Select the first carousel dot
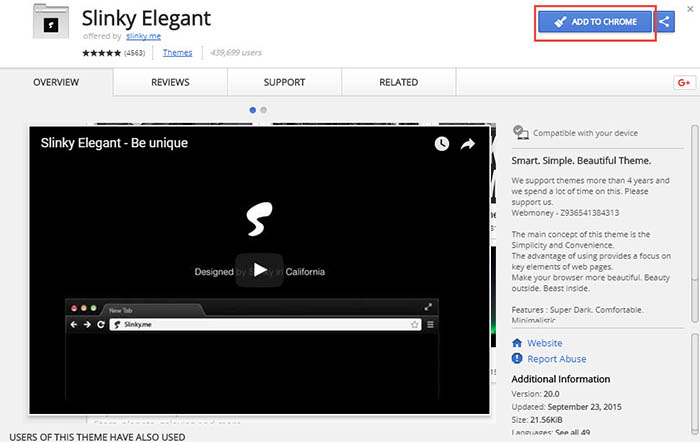Viewport: 700px width, 442px height. (253, 110)
